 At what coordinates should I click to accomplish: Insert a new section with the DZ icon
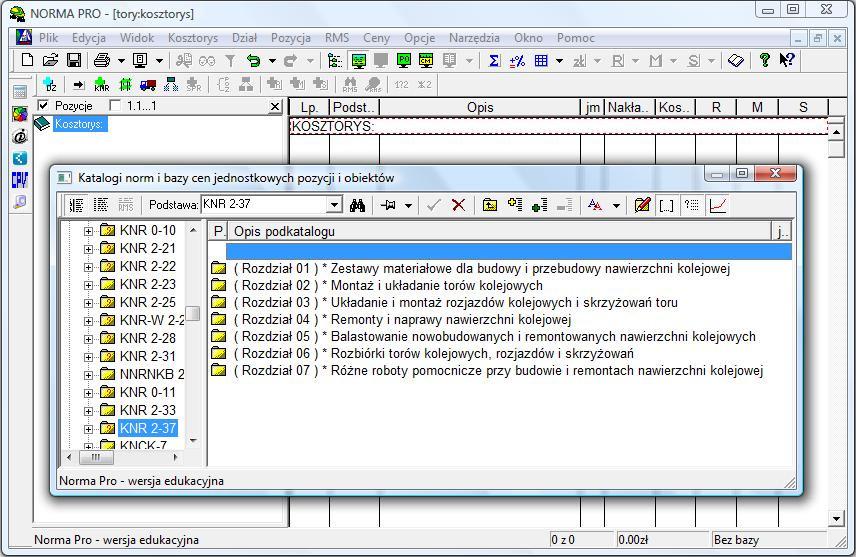coord(50,85)
